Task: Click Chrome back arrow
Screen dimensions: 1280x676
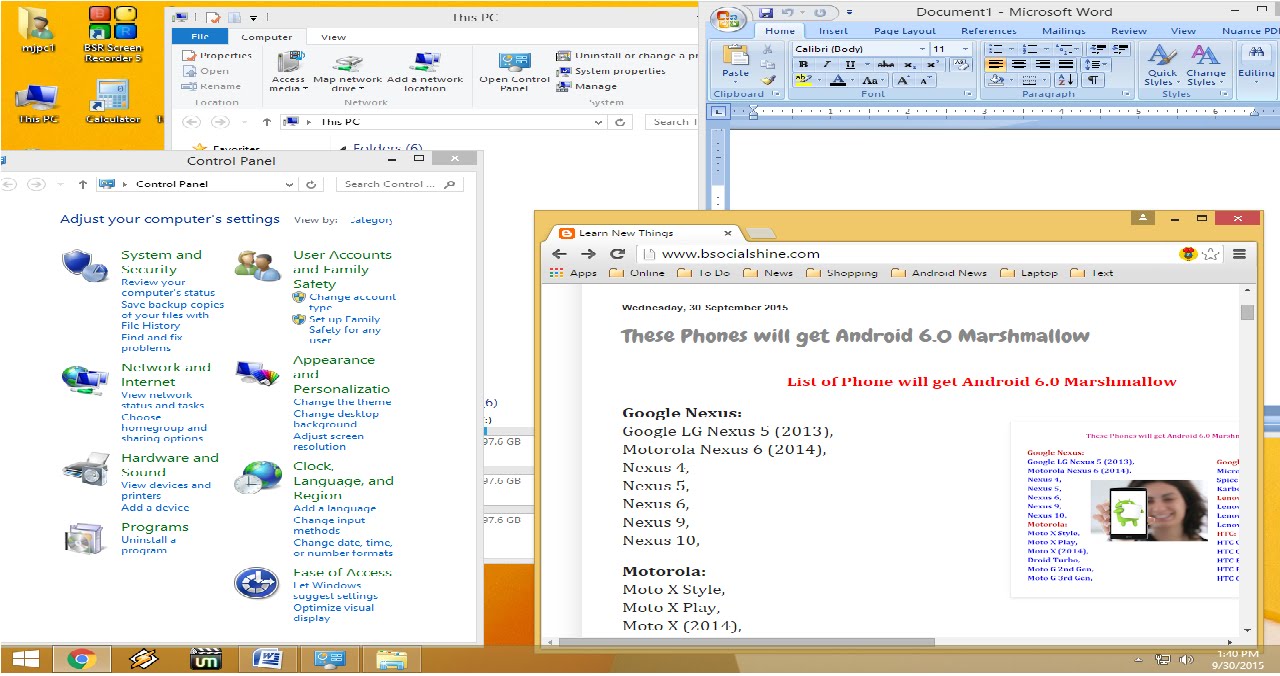Action: (559, 254)
